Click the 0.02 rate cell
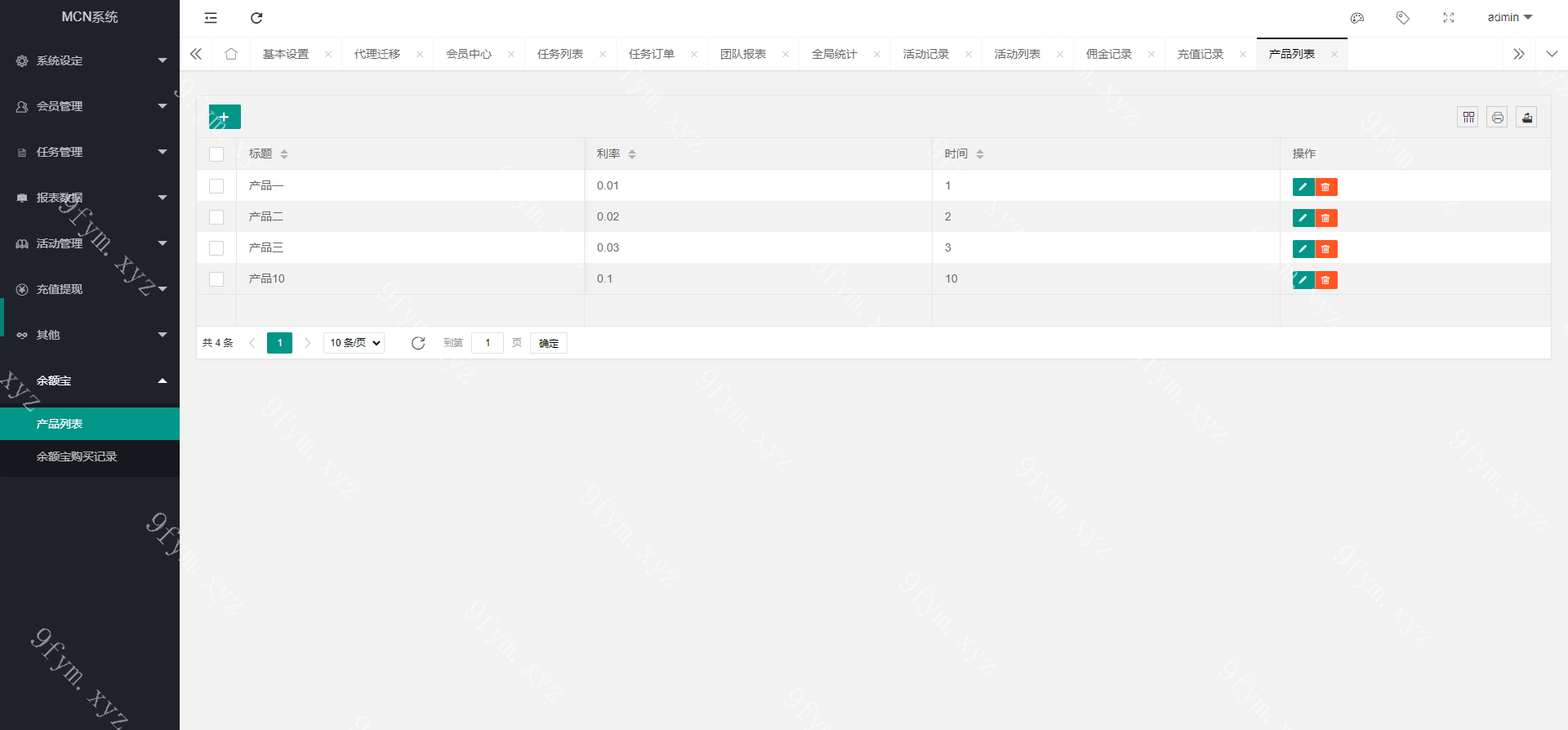 pos(758,216)
